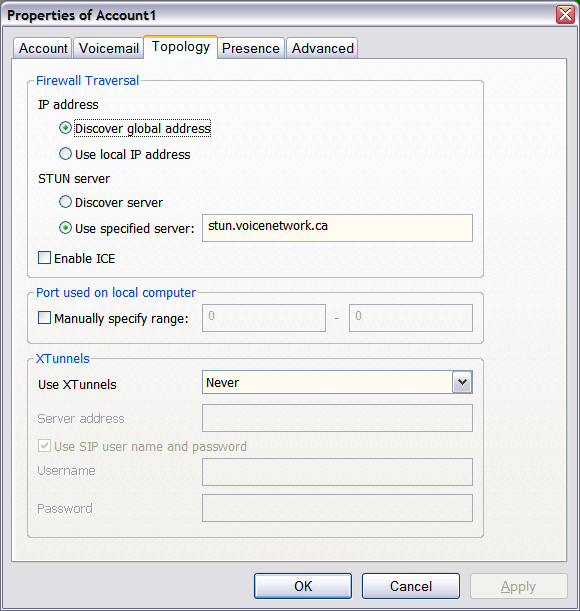Switch to the Account tab

click(43, 48)
